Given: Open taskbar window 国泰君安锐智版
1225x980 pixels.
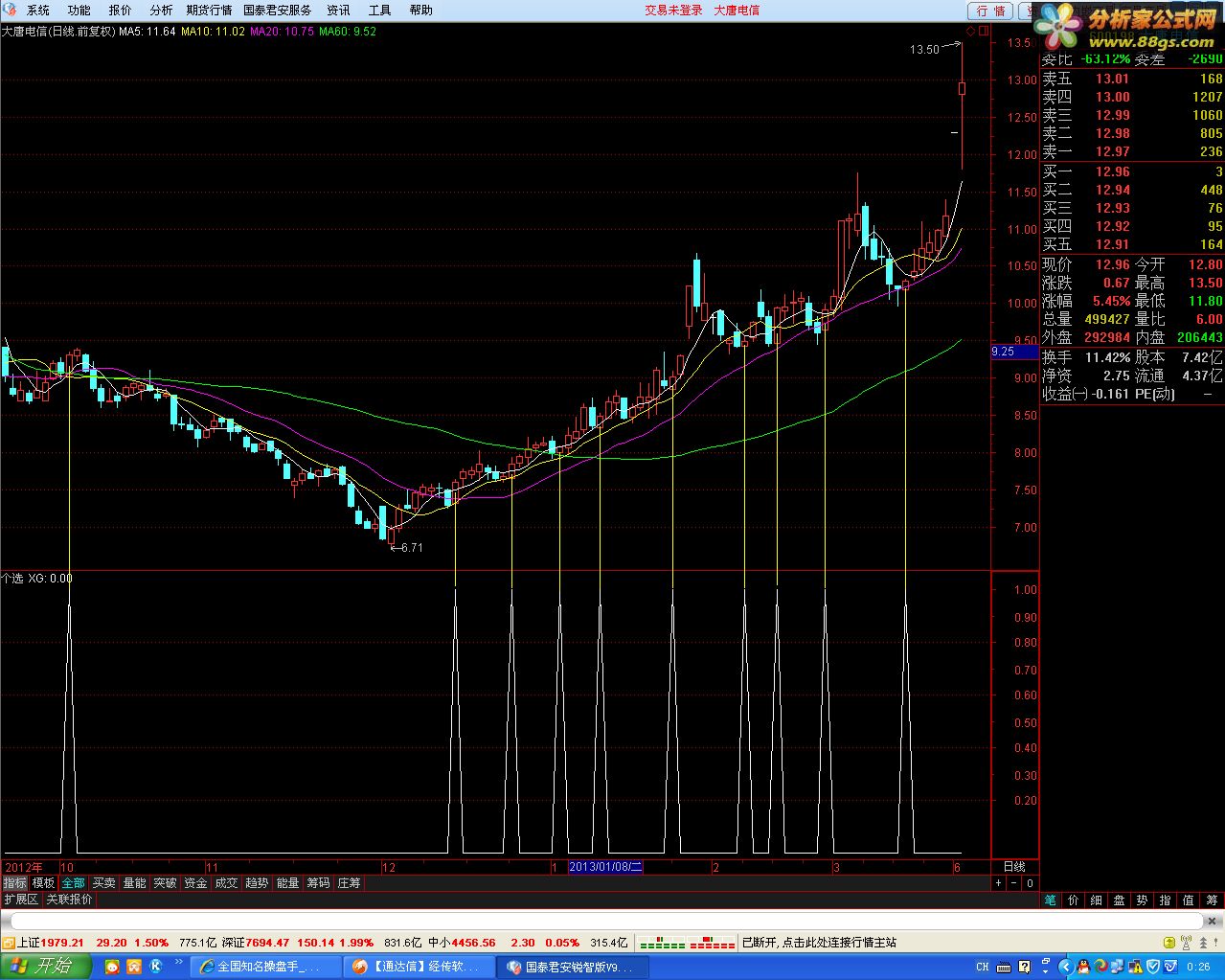Looking at the screenshot, I should (575, 967).
